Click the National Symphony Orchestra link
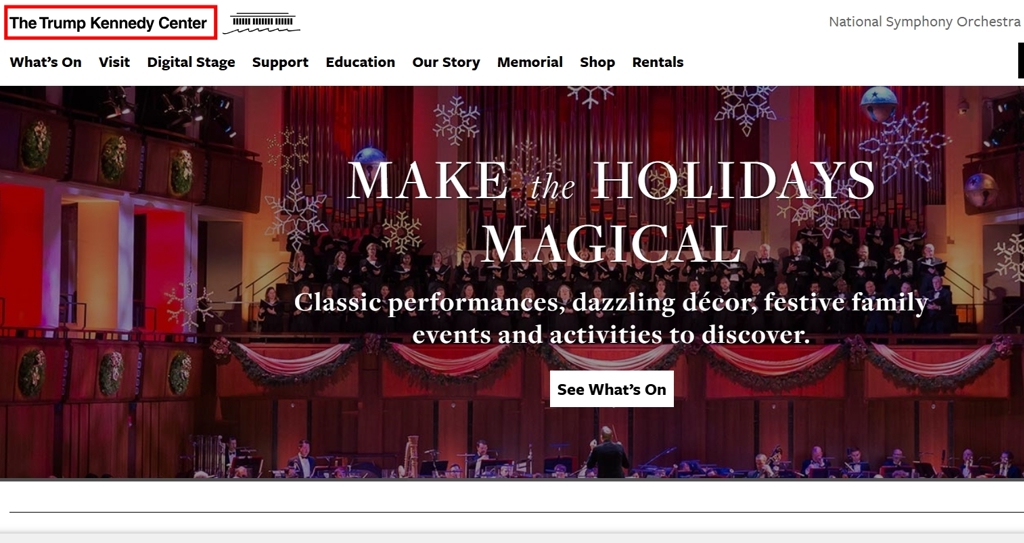Screen dimensions: 1024x543 coord(924,22)
